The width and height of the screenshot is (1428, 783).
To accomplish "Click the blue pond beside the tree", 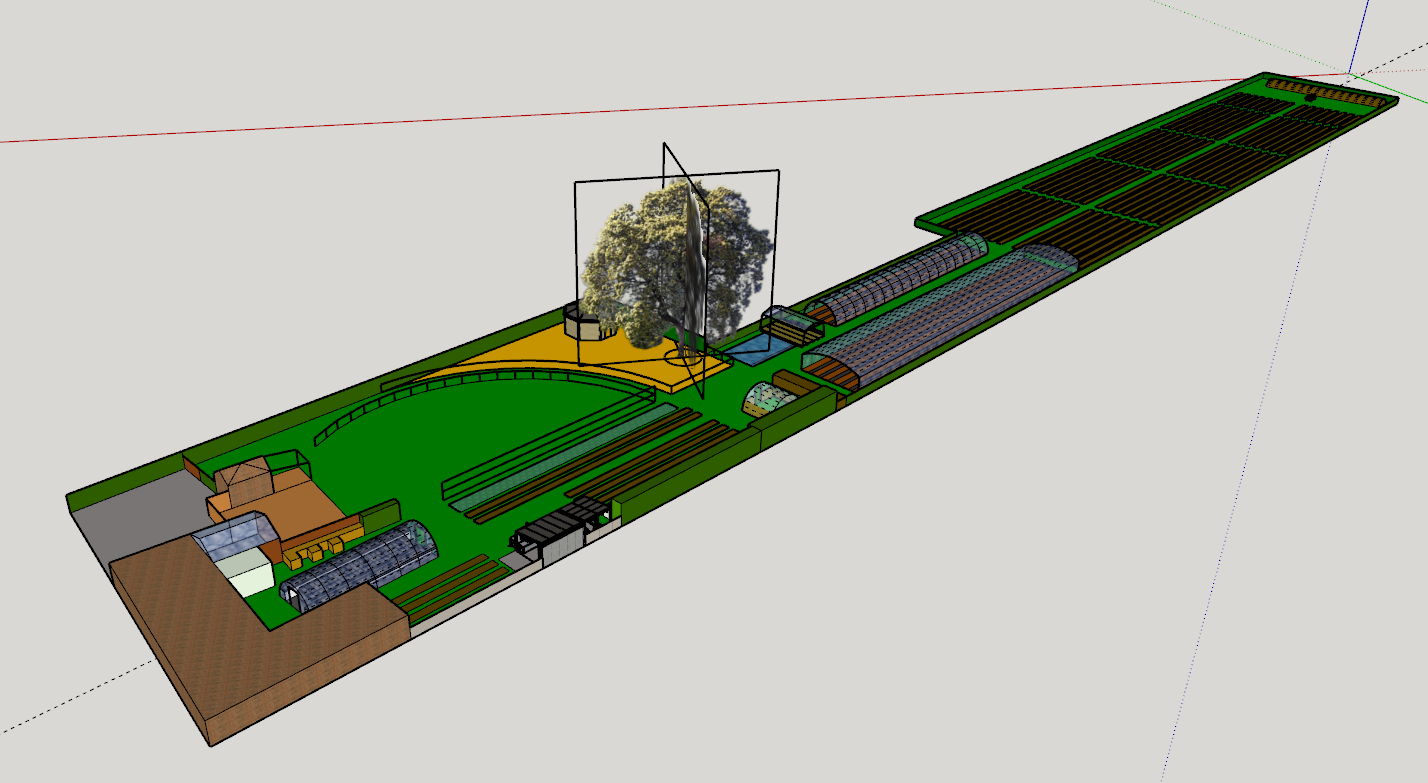I will (756, 349).
